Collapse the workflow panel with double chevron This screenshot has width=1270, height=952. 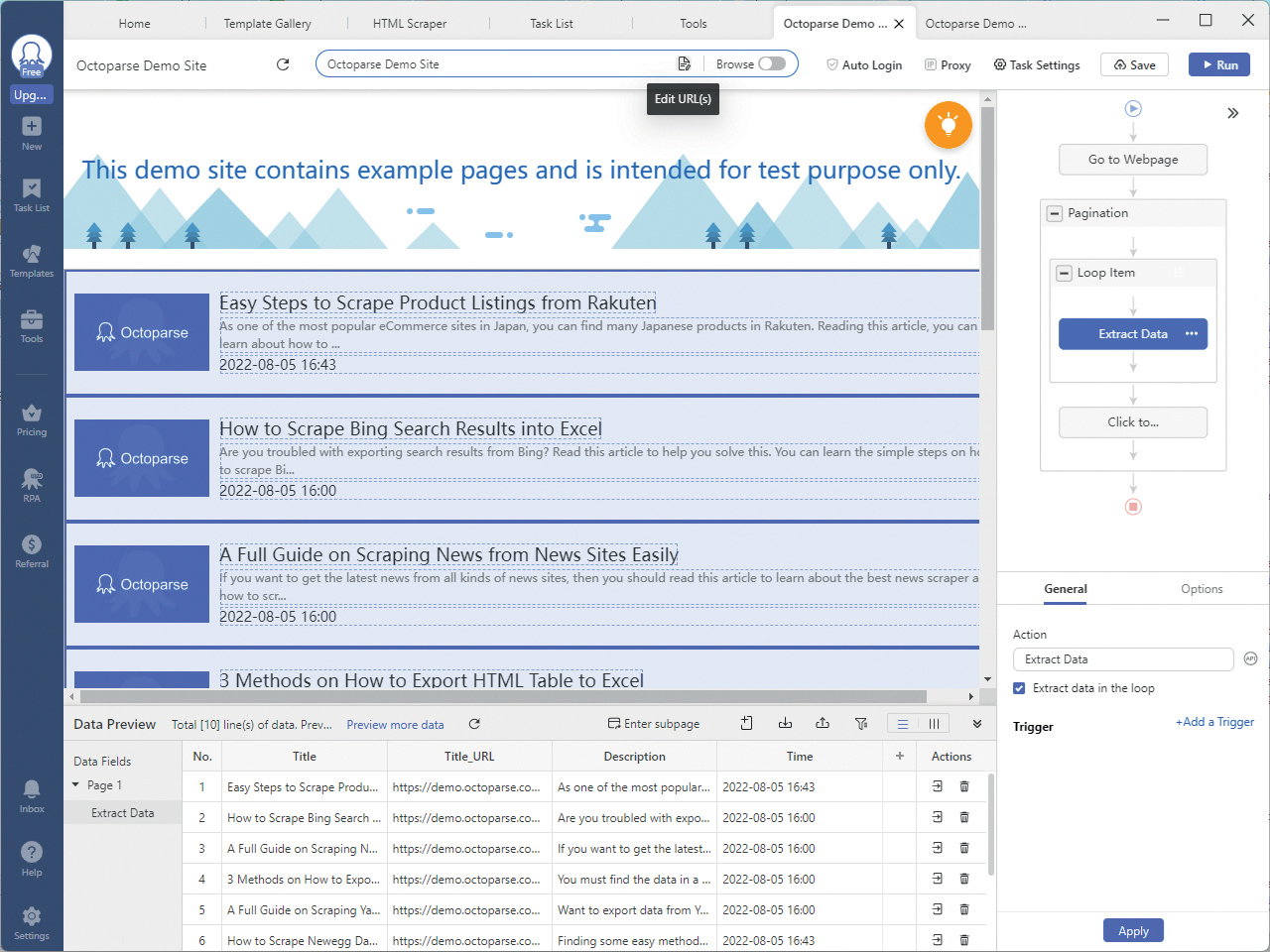[1233, 113]
